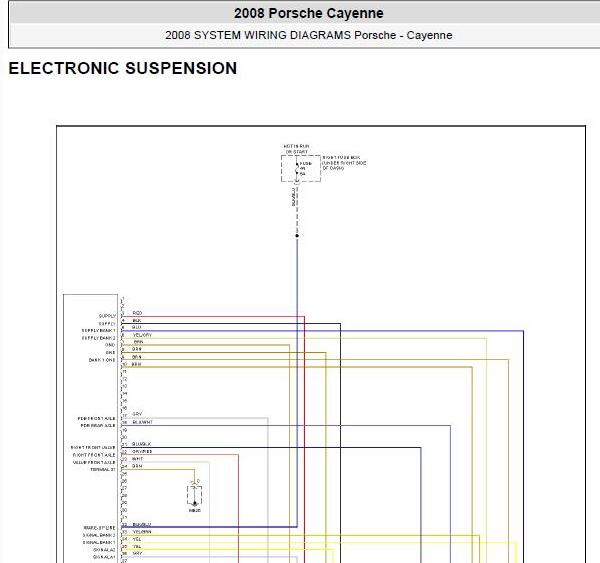
Task: Click the "SIGNAL BANK 1" pin description
Action: click(x=99, y=542)
